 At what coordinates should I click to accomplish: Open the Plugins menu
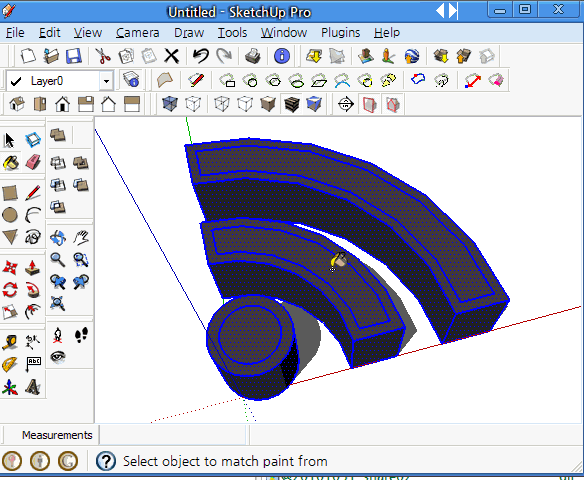tap(340, 33)
